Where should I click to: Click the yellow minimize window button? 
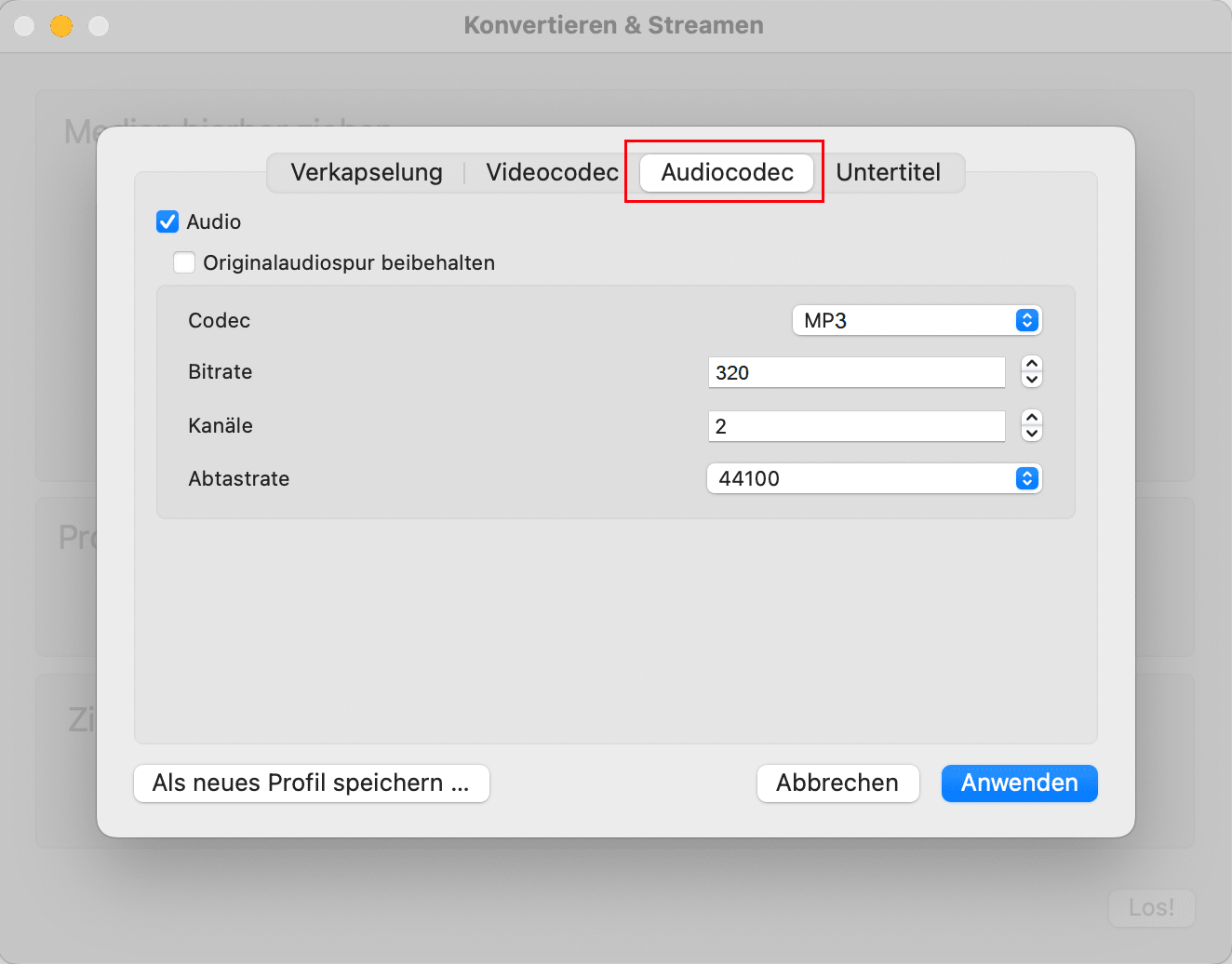(x=61, y=26)
